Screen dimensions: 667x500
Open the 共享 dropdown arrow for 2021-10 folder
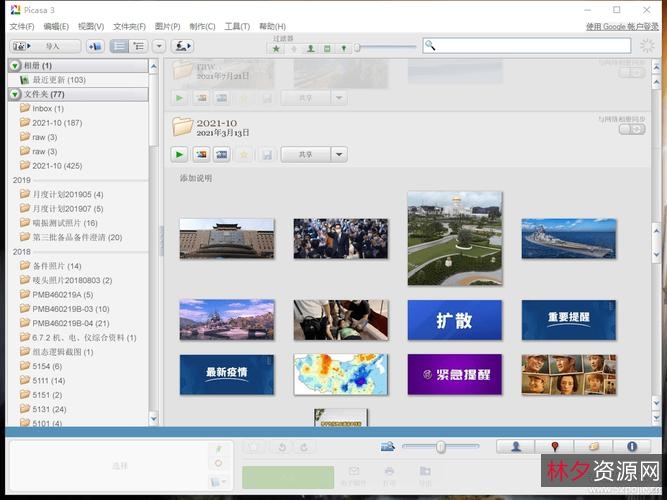point(339,154)
